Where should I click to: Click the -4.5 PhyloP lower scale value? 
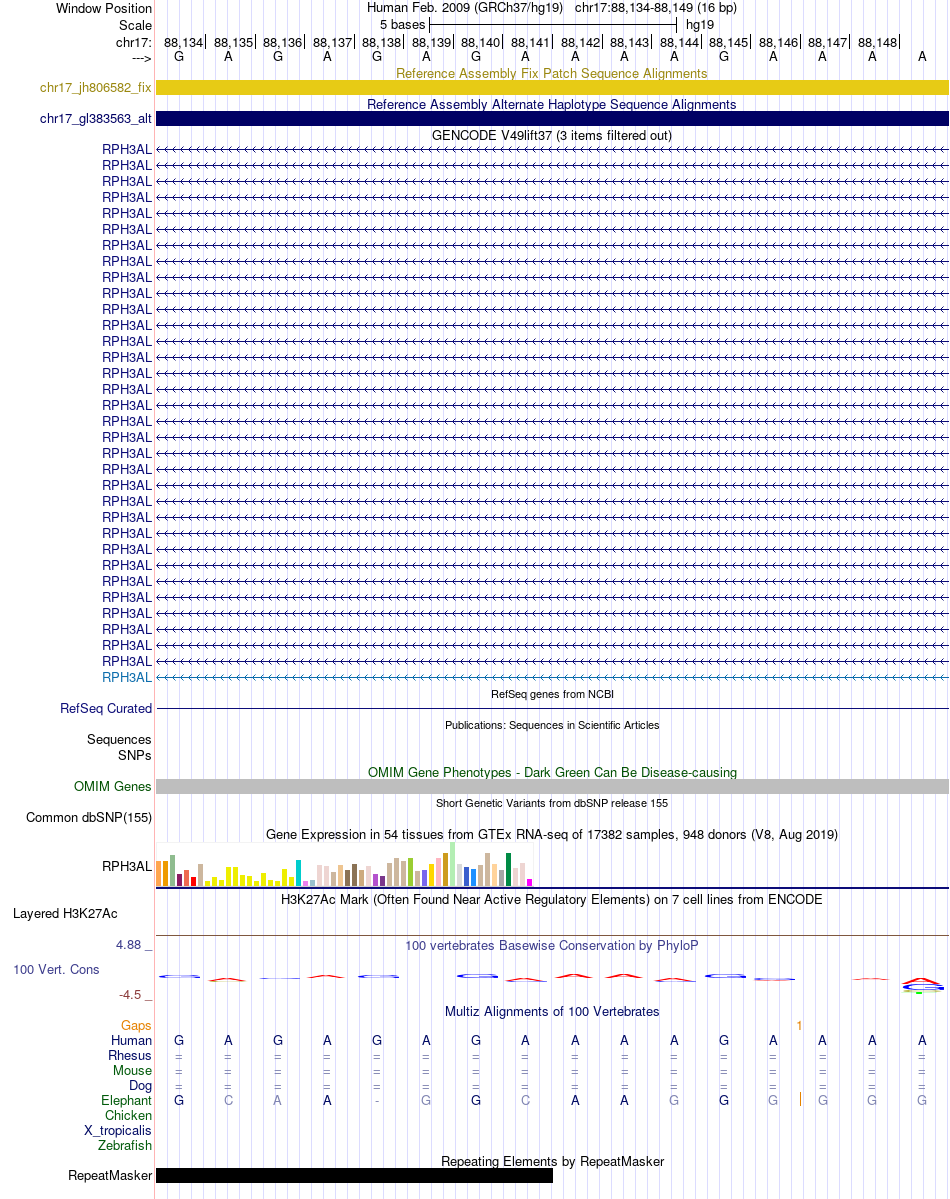(130, 995)
